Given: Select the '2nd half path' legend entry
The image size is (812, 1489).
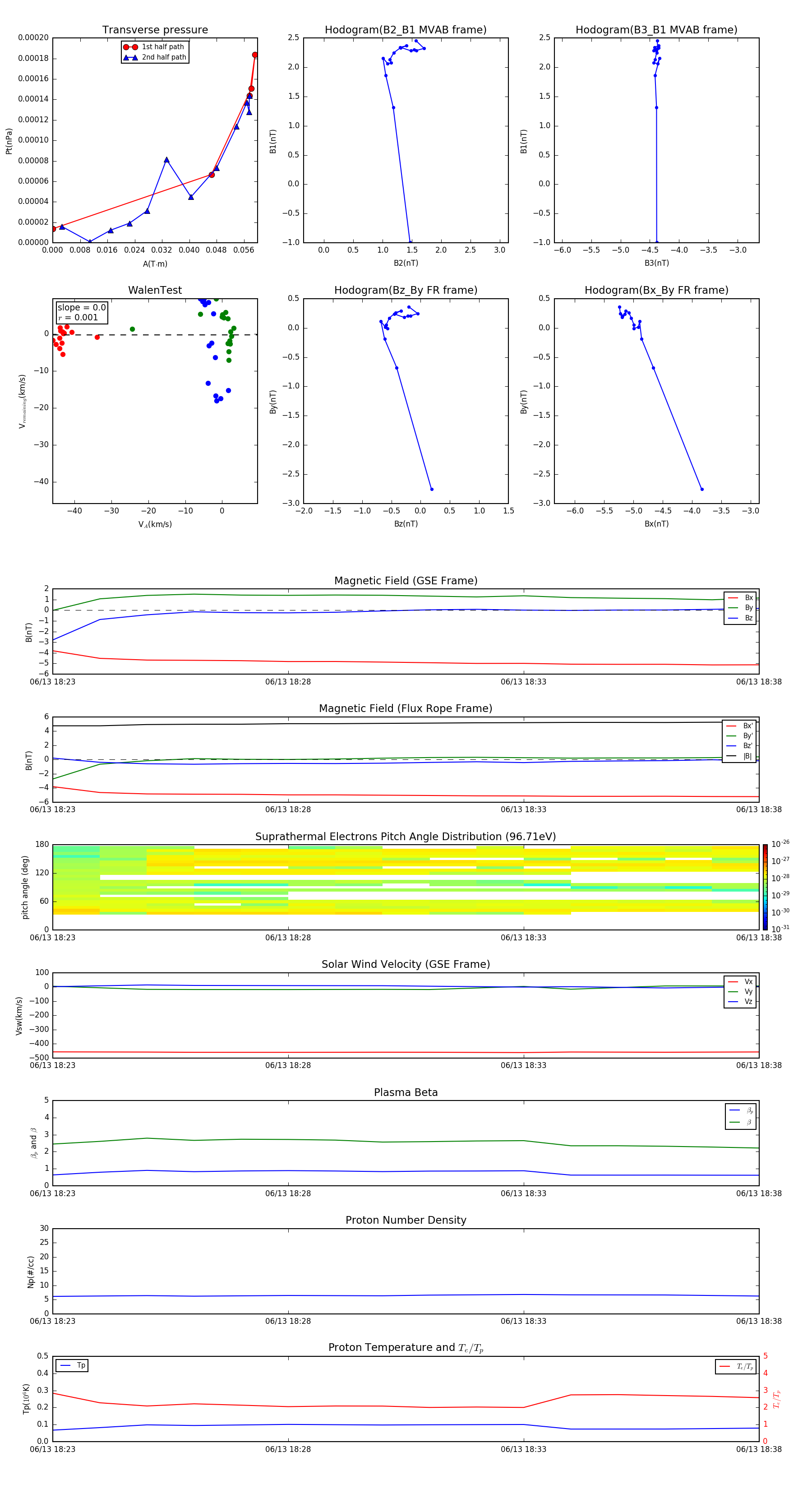Looking at the screenshot, I should coord(155,57).
